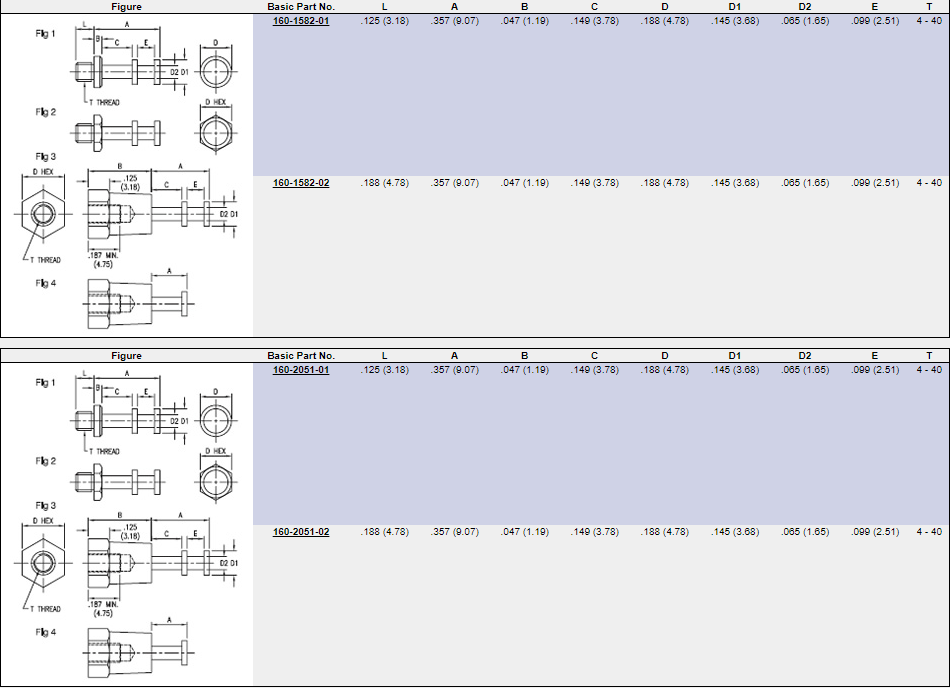950x688 pixels.
Task: Click the T column header in upper table
Action: coord(928,6)
